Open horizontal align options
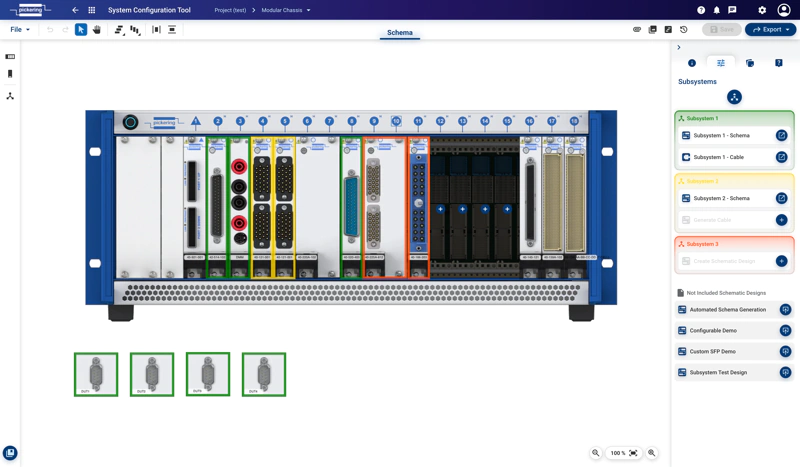Viewport: 800px width, 467px height. point(119,30)
